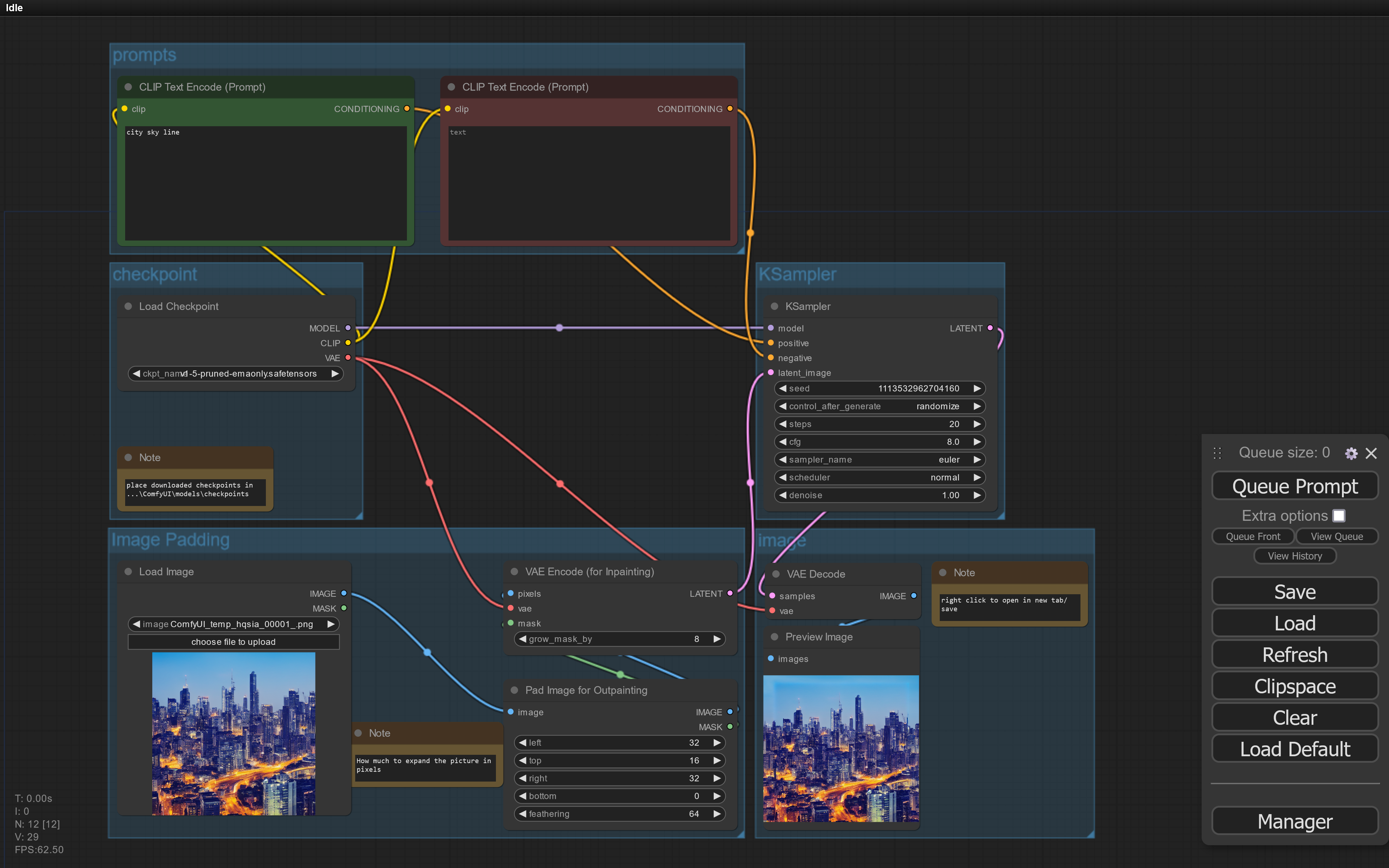Click the right arrow on cfg widget
The image size is (1389, 868).
pyautogui.click(x=977, y=442)
